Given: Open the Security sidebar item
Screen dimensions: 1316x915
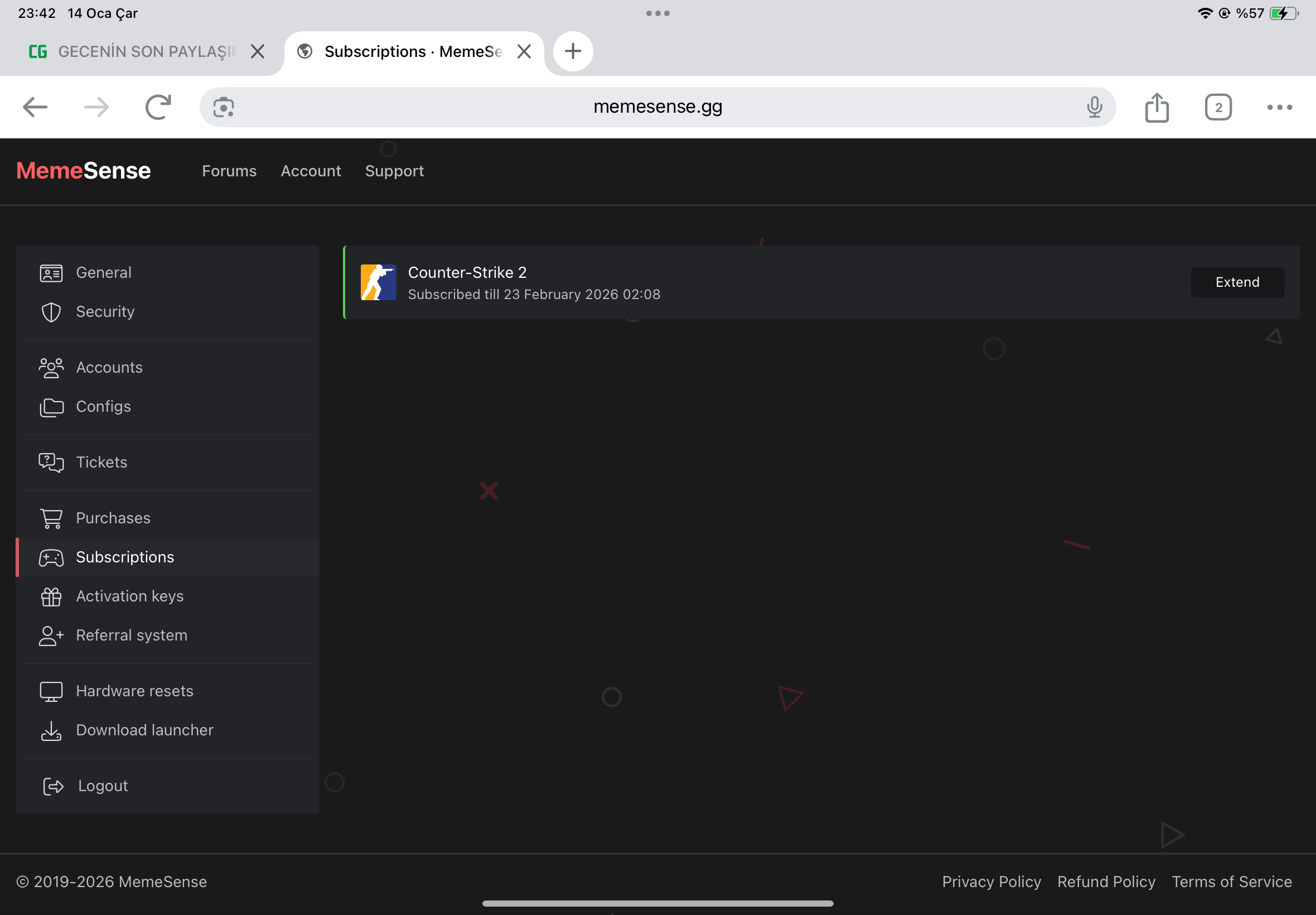Looking at the screenshot, I should coord(167,312).
